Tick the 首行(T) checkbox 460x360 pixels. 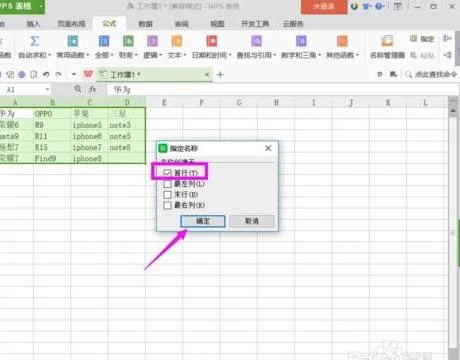pos(167,173)
